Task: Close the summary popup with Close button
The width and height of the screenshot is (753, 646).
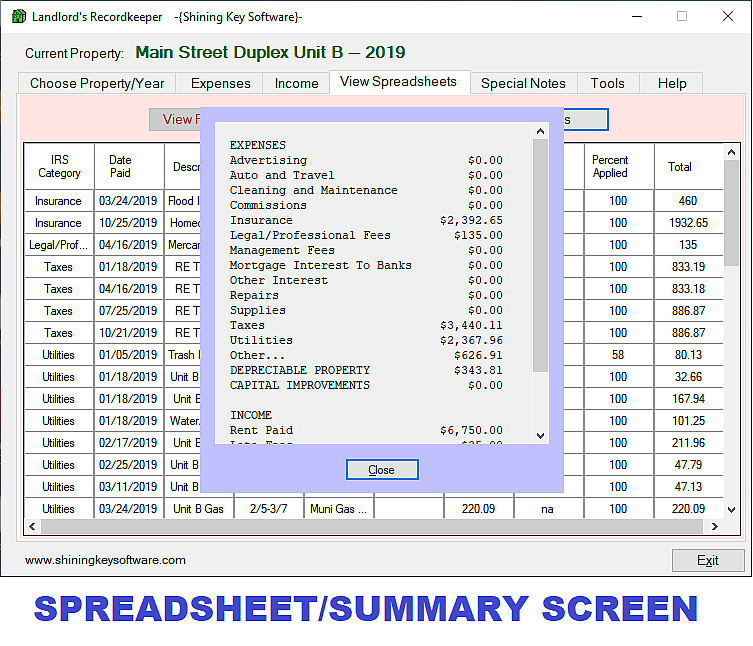Action: 382,469
